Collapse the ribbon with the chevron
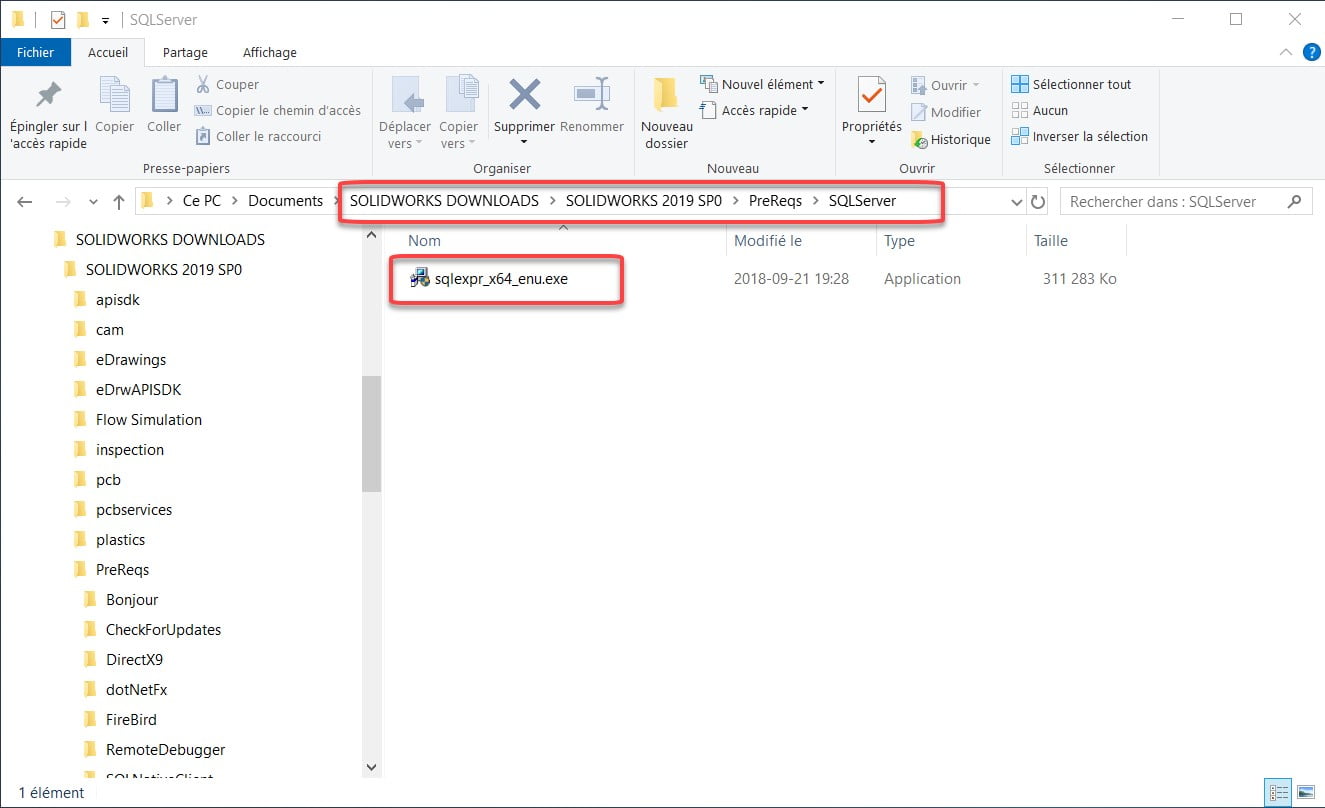 (x=1285, y=53)
